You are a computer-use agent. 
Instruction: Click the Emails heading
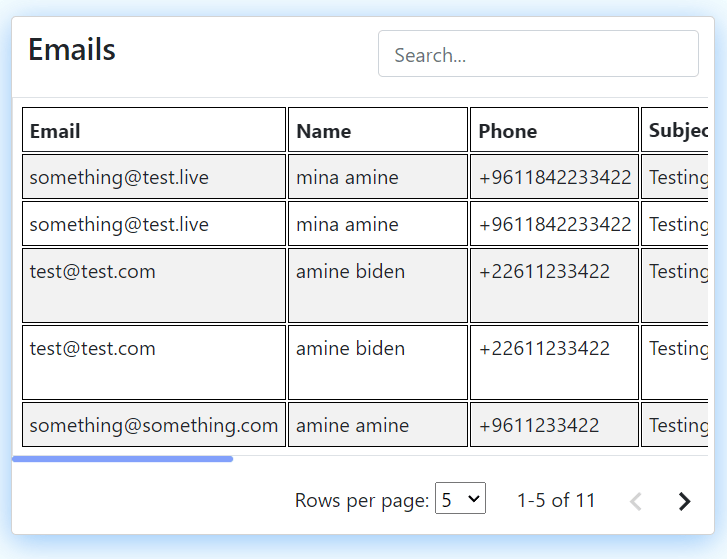click(x=72, y=49)
